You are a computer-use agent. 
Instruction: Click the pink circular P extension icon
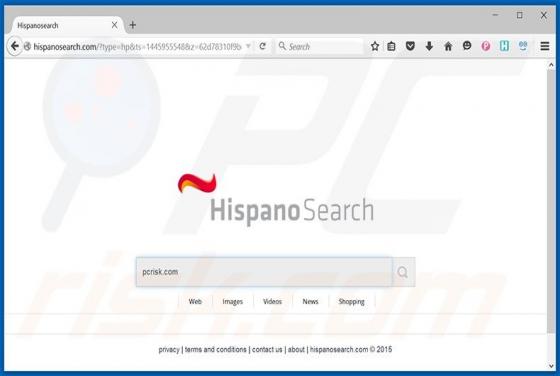tap(486, 46)
